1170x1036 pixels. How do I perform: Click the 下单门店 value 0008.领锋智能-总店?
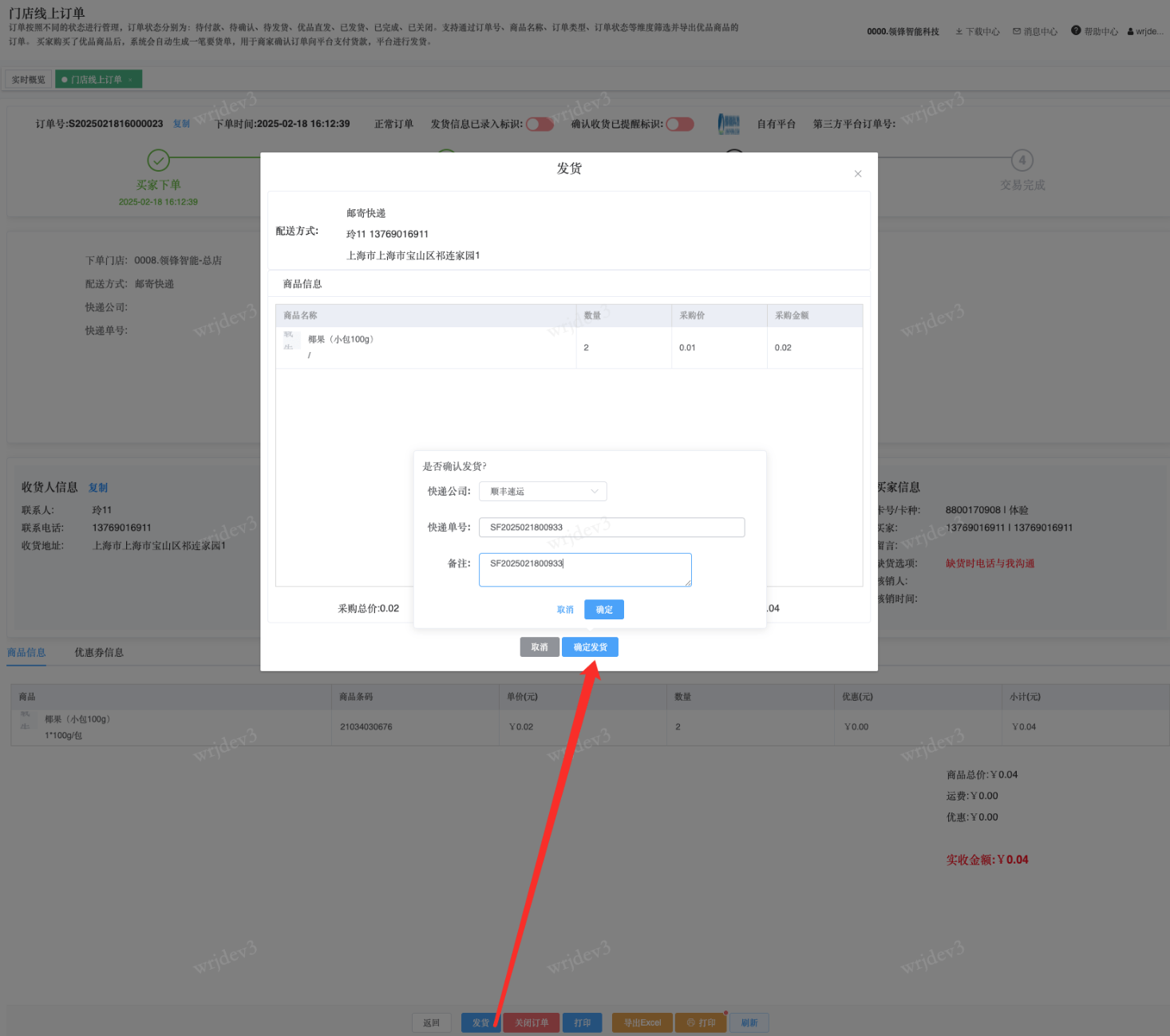178,260
